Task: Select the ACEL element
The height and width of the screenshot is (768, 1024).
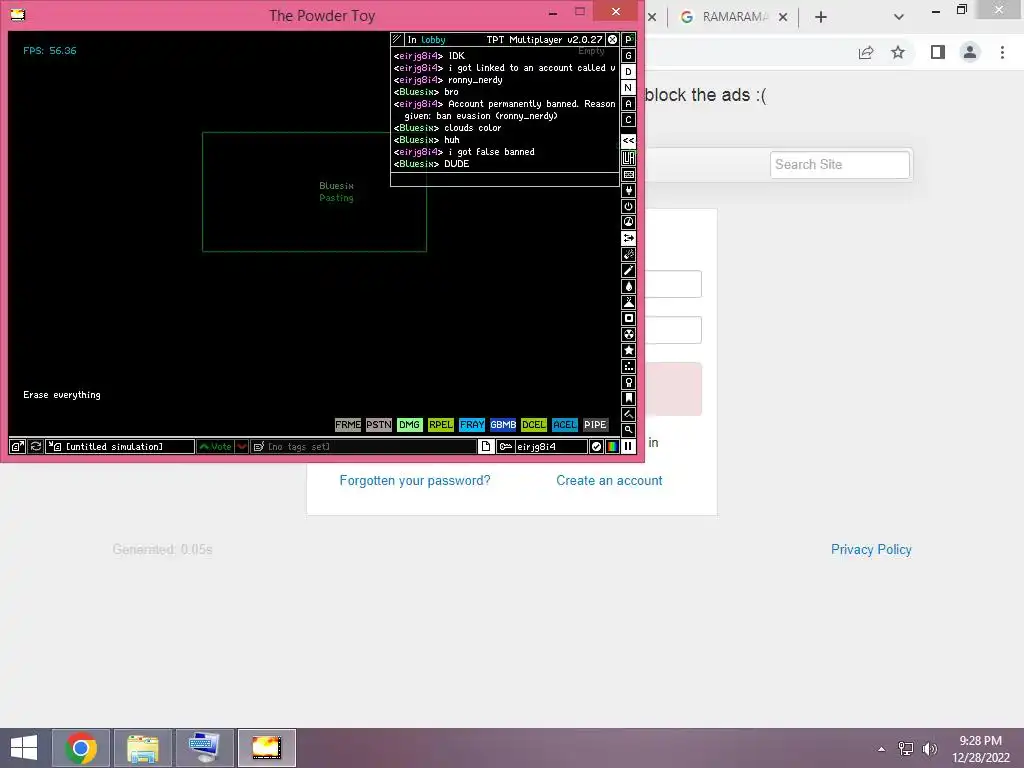Action: point(565,425)
